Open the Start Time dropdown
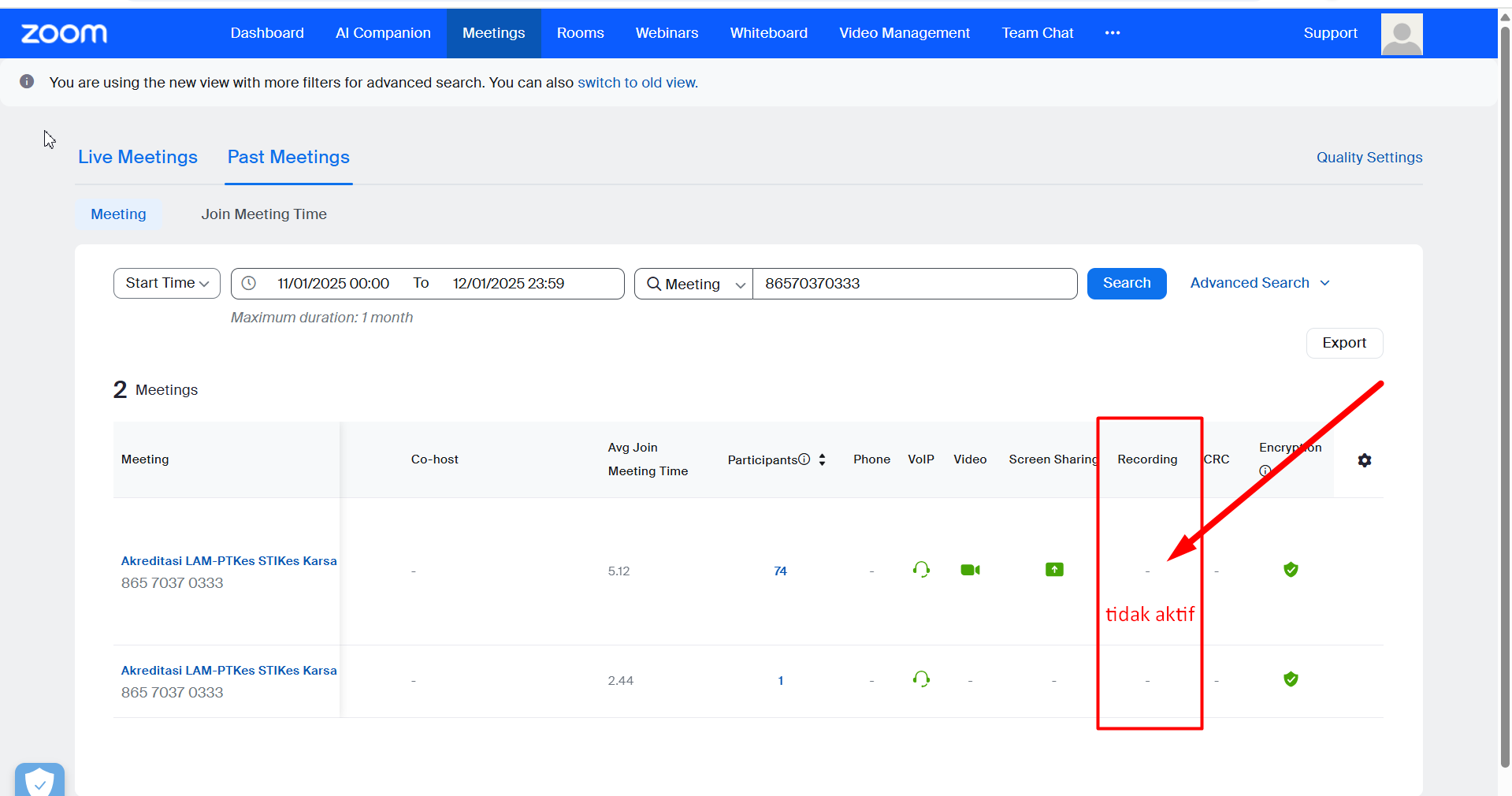The image size is (1512, 796). point(167,283)
